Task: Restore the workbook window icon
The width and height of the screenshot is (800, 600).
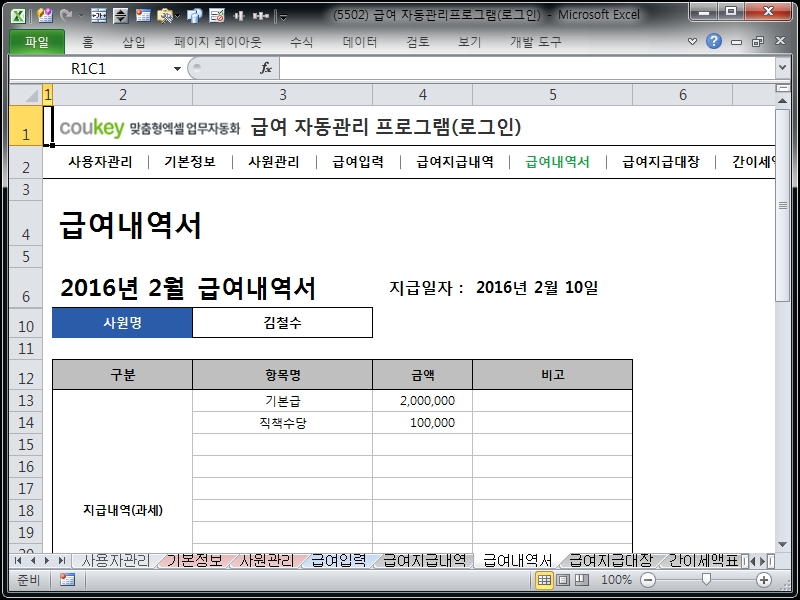Action: tap(758, 41)
